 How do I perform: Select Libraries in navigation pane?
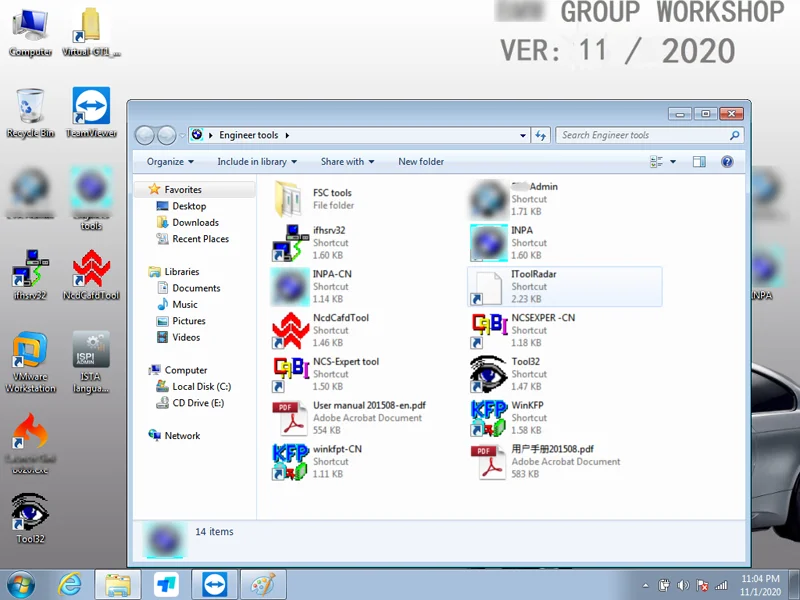(x=182, y=271)
